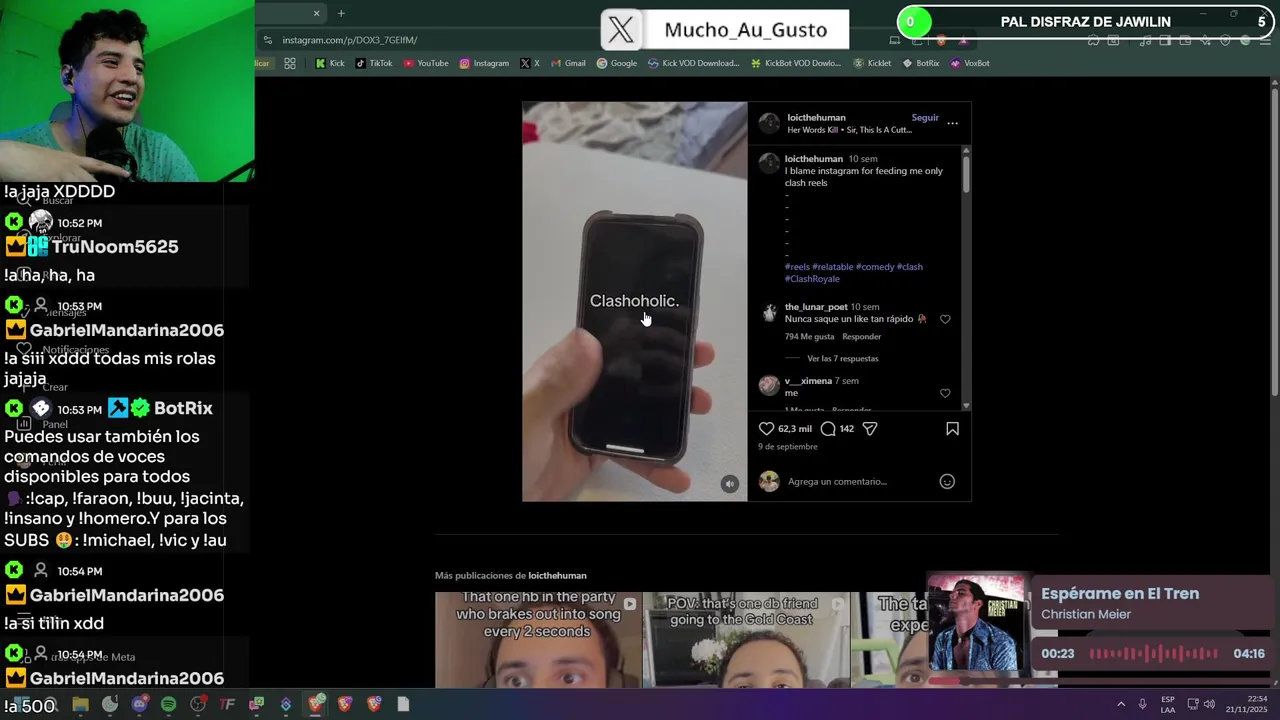Open site info icon beside the URL
This screenshot has width=1280, height=720.
[x=267, y=40]
